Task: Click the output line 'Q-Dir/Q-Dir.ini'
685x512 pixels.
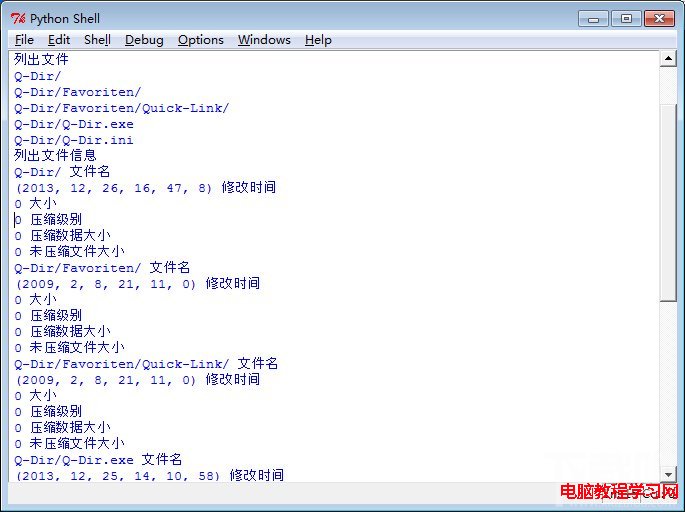Action: point(74,140)
